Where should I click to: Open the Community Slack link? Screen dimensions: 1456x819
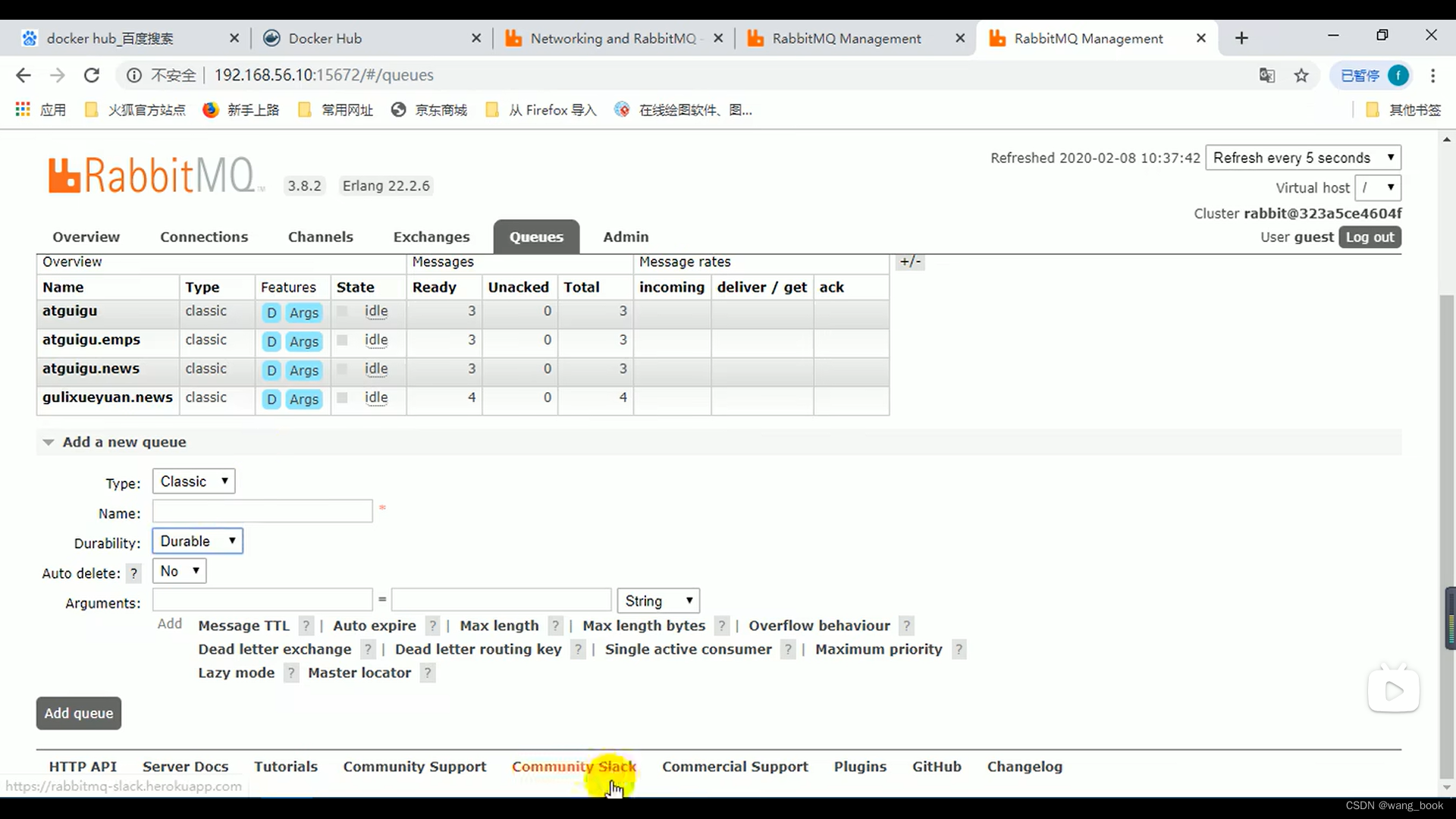tap(574, 767)
